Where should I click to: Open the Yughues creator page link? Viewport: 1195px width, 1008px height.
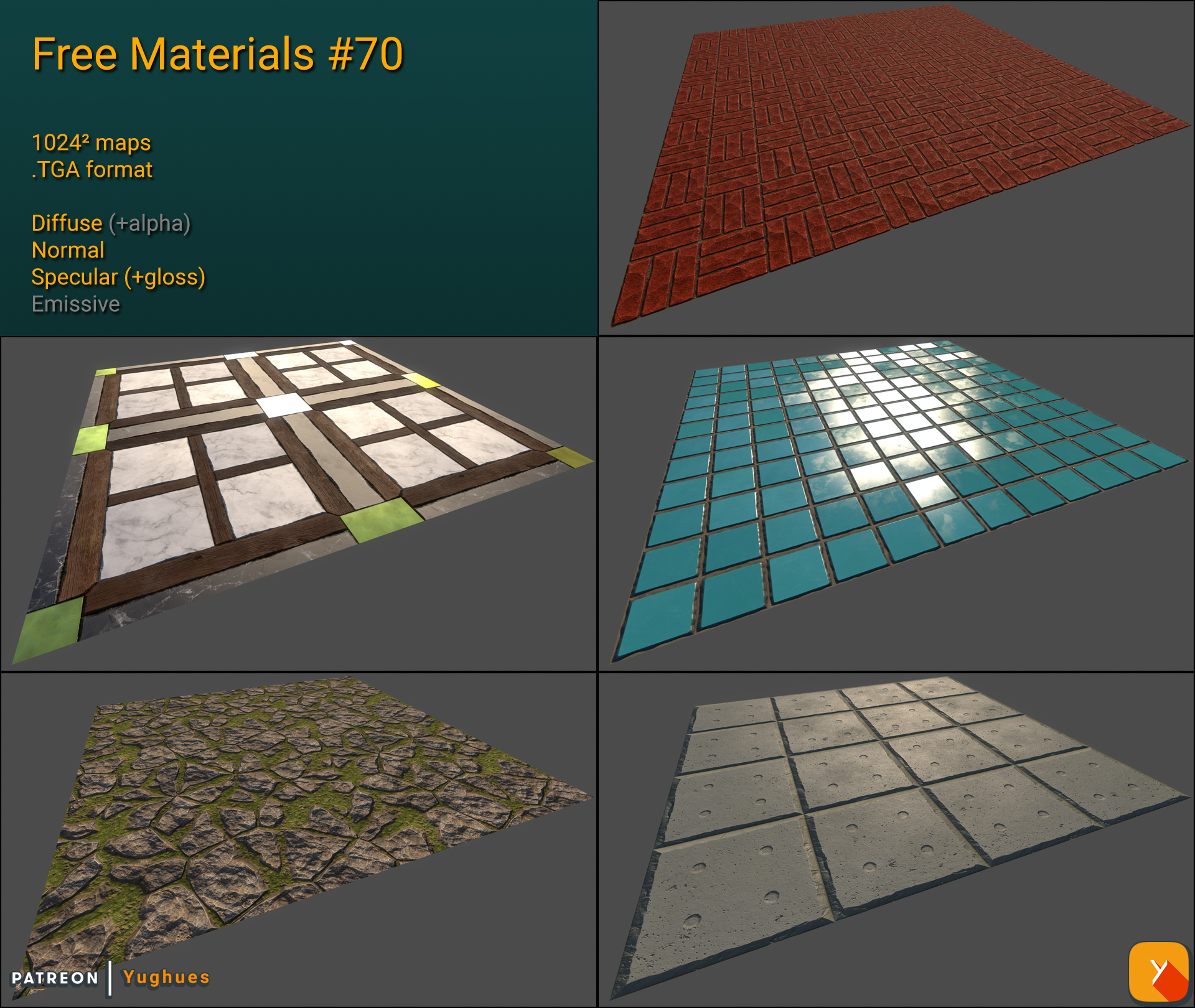pos(165,977)
